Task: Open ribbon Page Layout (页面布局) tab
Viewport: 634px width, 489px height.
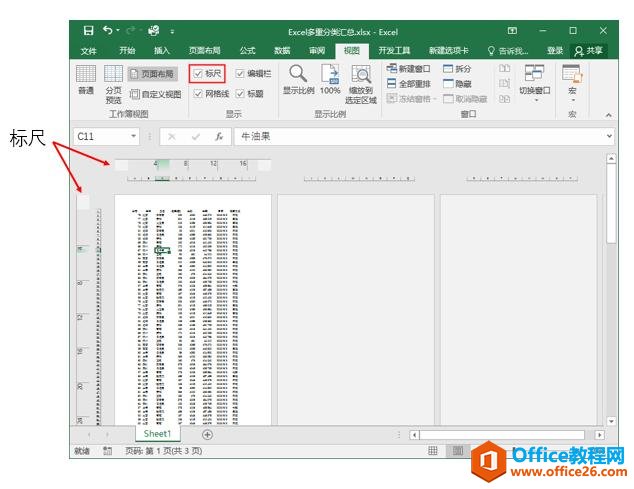Action: pos(205,51)
